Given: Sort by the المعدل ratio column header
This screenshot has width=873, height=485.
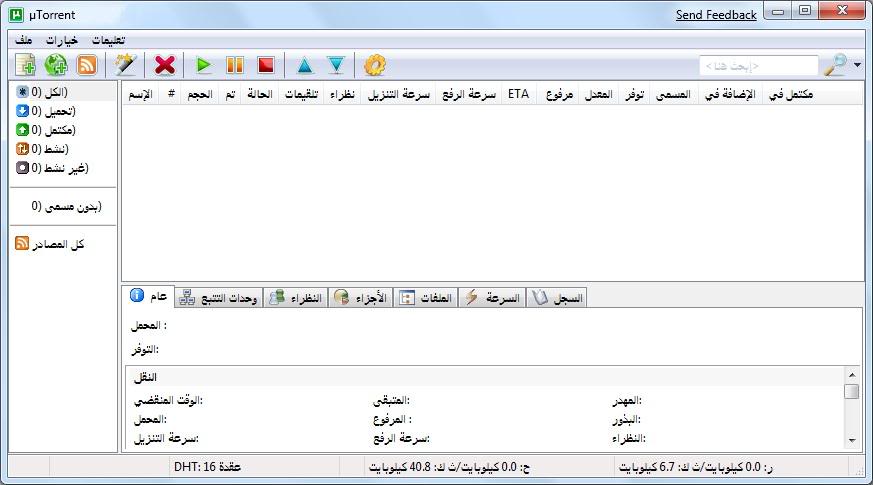Looking at the screenshot, I should coord(599,95).
